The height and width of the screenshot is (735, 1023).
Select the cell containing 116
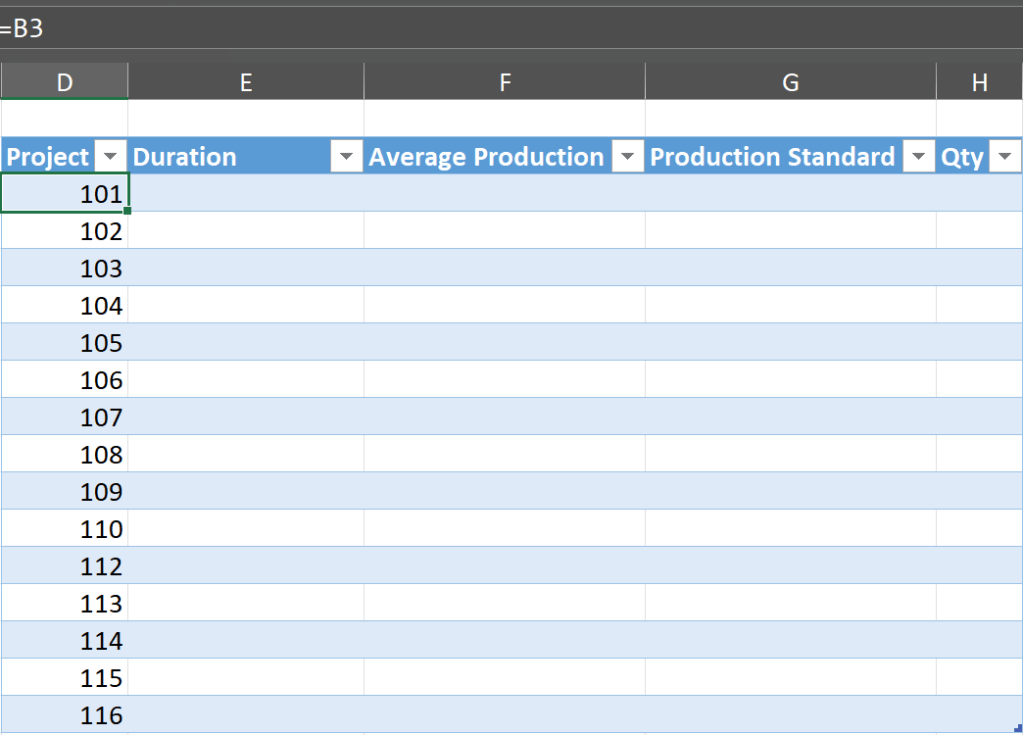tap(65, 713)
